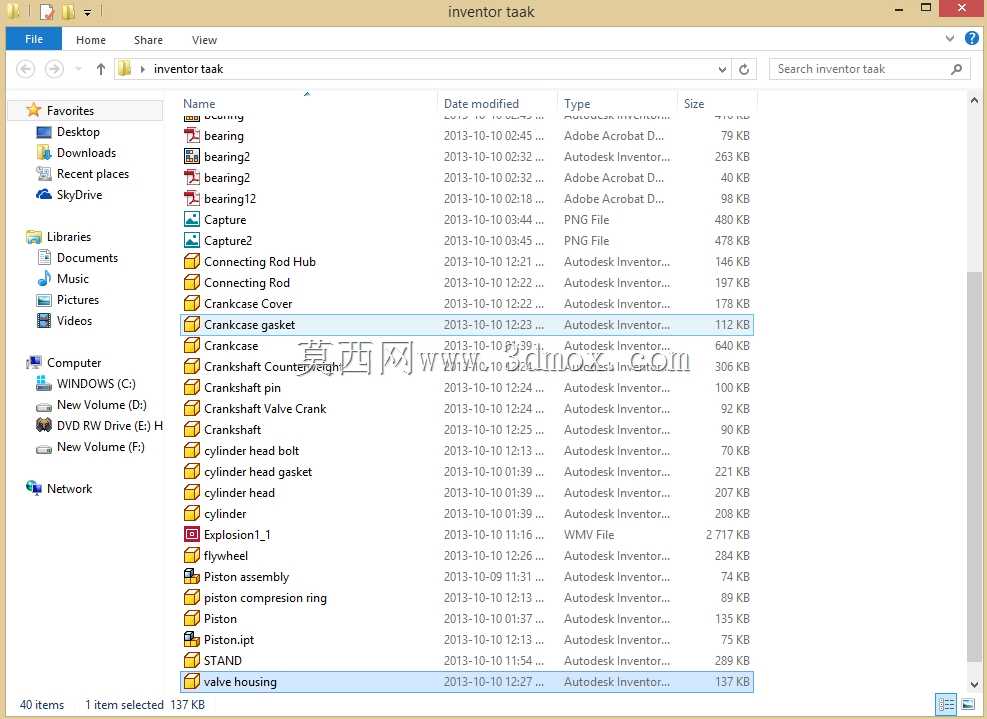Select Connecting Rod Hub part icon
The width and height of the screenshot is (987, 719).
point(191,261)
